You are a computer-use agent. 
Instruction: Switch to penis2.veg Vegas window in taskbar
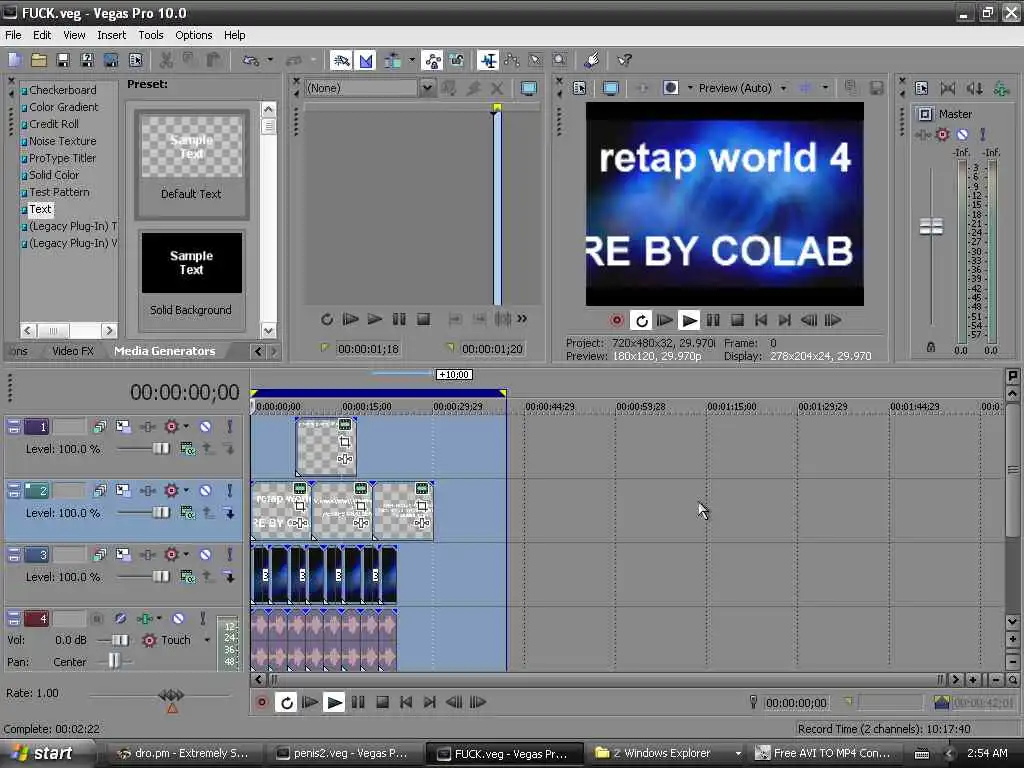pyautogui.click(x=344, y=754)
